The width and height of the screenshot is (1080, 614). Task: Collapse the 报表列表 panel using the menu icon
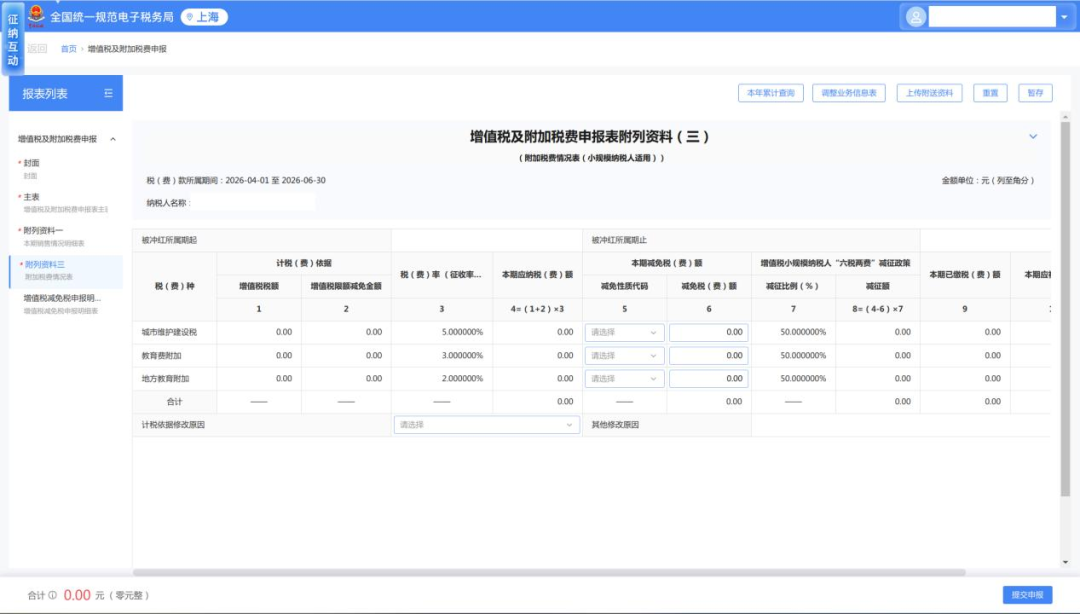point(108,93)
